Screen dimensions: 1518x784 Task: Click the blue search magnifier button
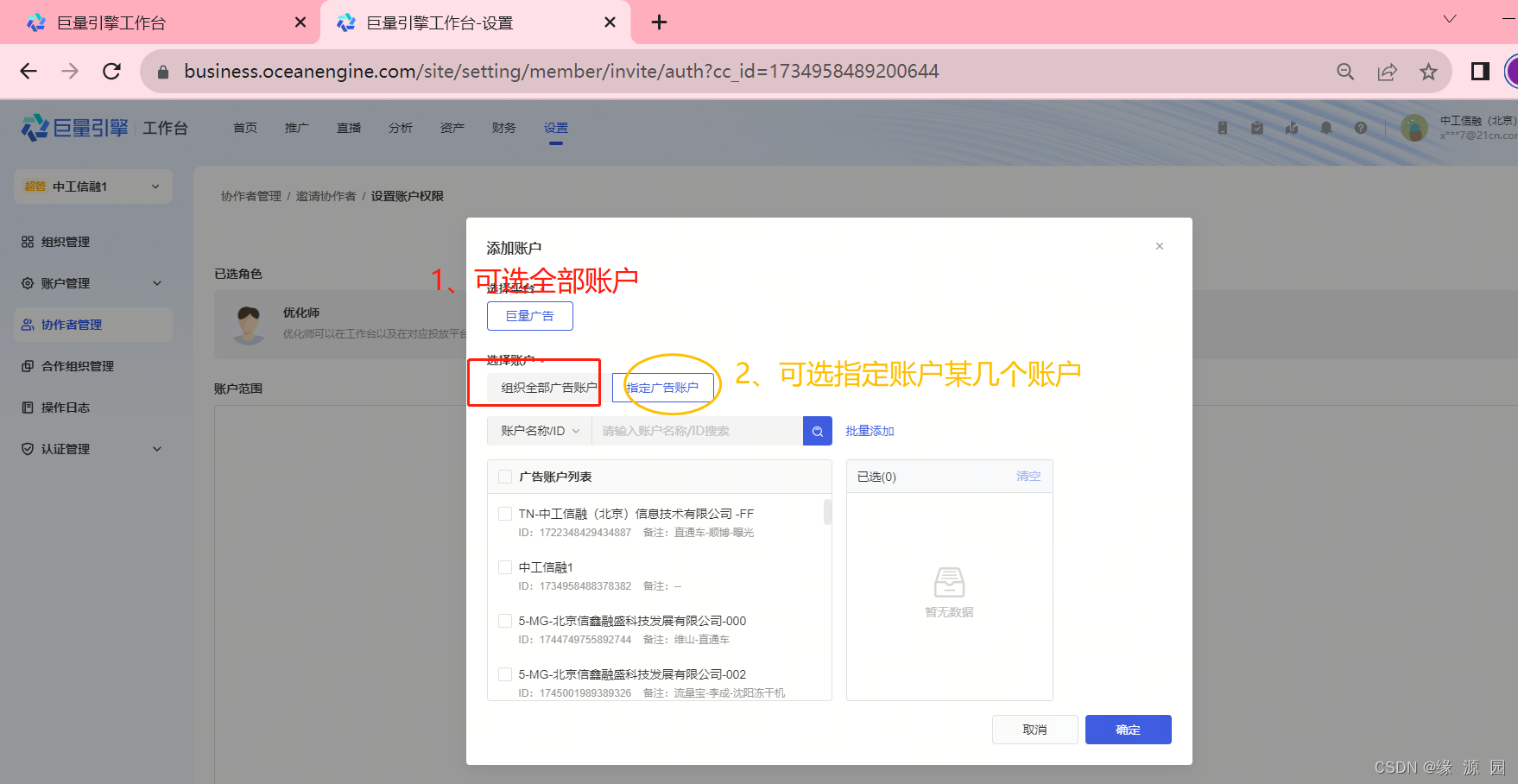click(x=818, y=431)
